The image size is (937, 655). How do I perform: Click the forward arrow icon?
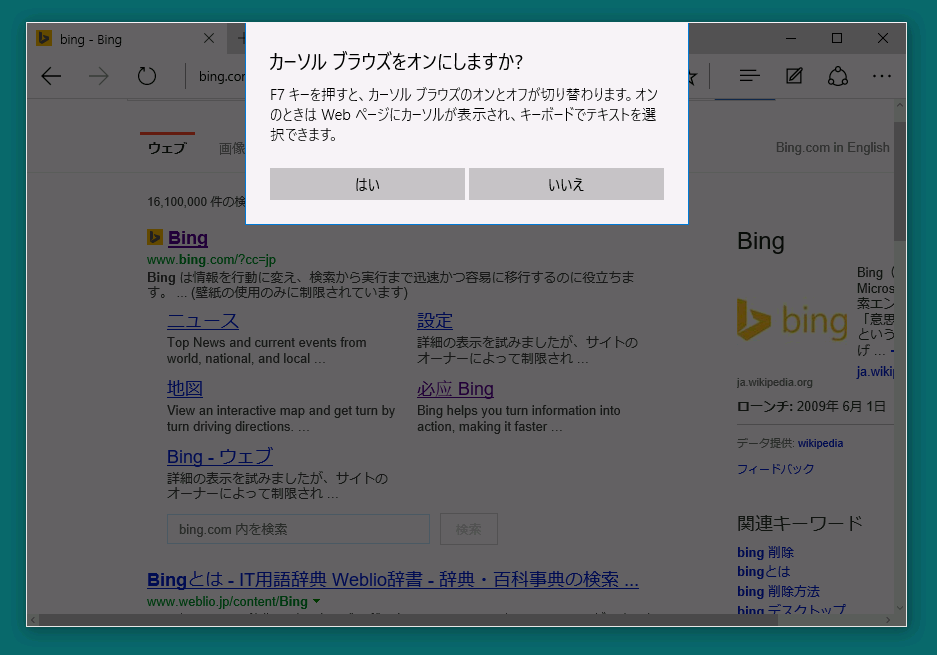click(x=99, y=76)
